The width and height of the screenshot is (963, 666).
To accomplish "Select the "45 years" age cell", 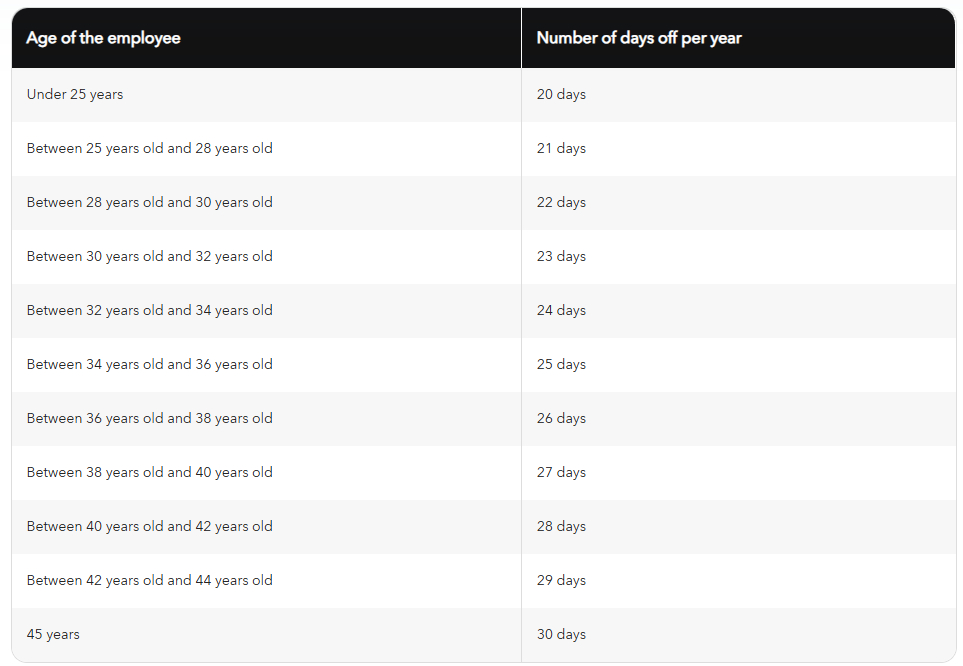I will pyautogui.click(x=53, y=634).
